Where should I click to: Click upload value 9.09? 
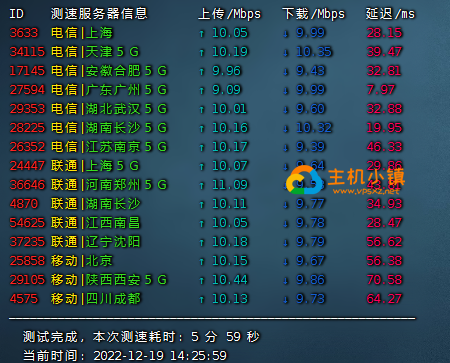(227, 90)
